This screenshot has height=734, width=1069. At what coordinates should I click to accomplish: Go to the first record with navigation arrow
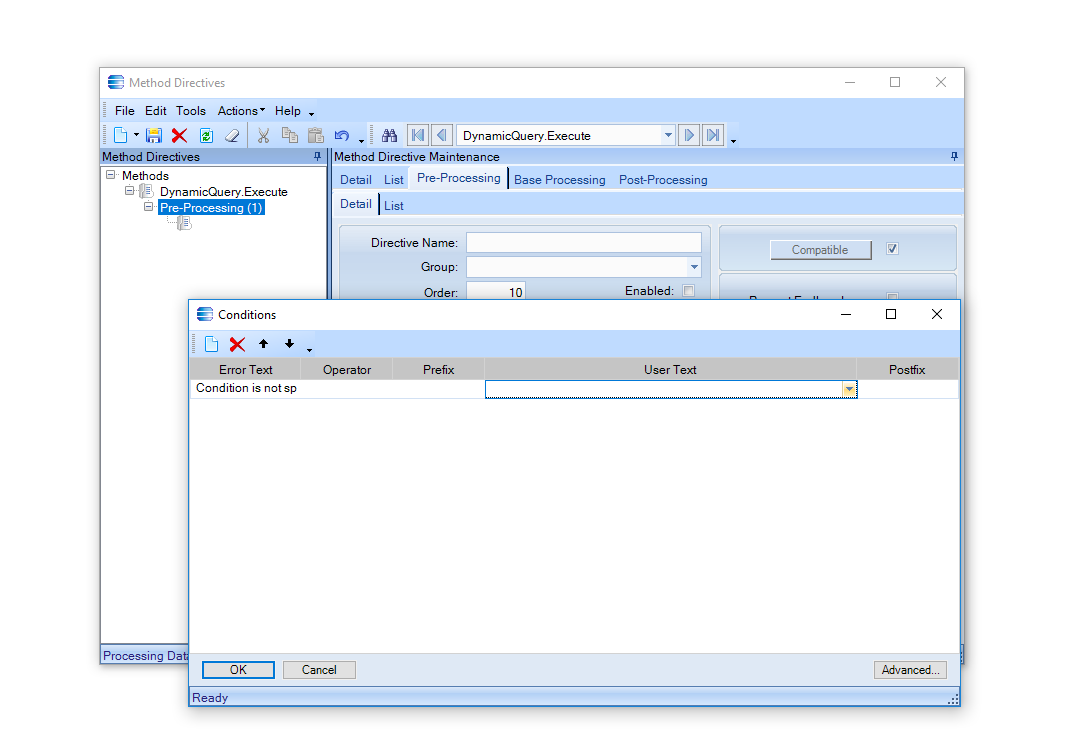[418, 135]
